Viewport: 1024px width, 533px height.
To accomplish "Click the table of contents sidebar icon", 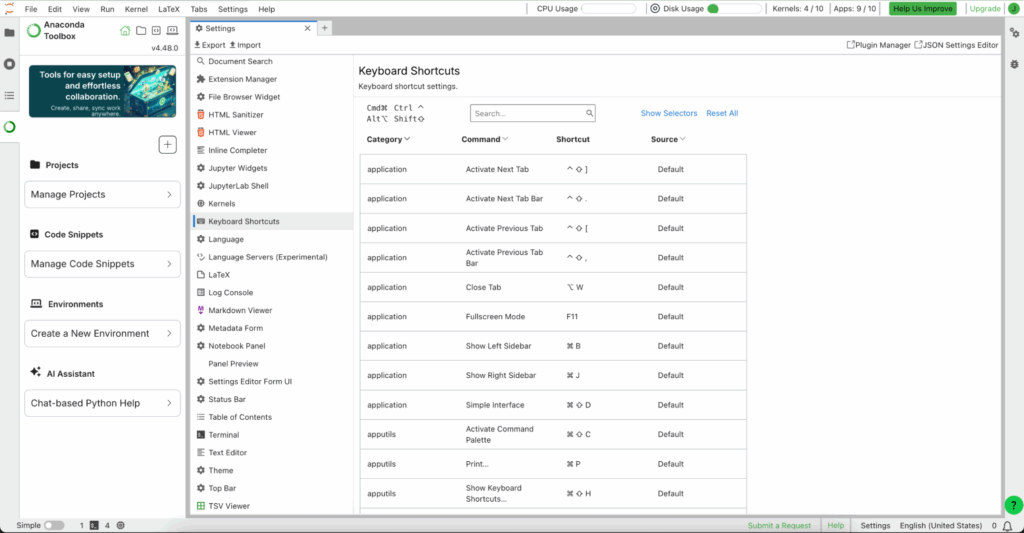I will coord(9,95).
